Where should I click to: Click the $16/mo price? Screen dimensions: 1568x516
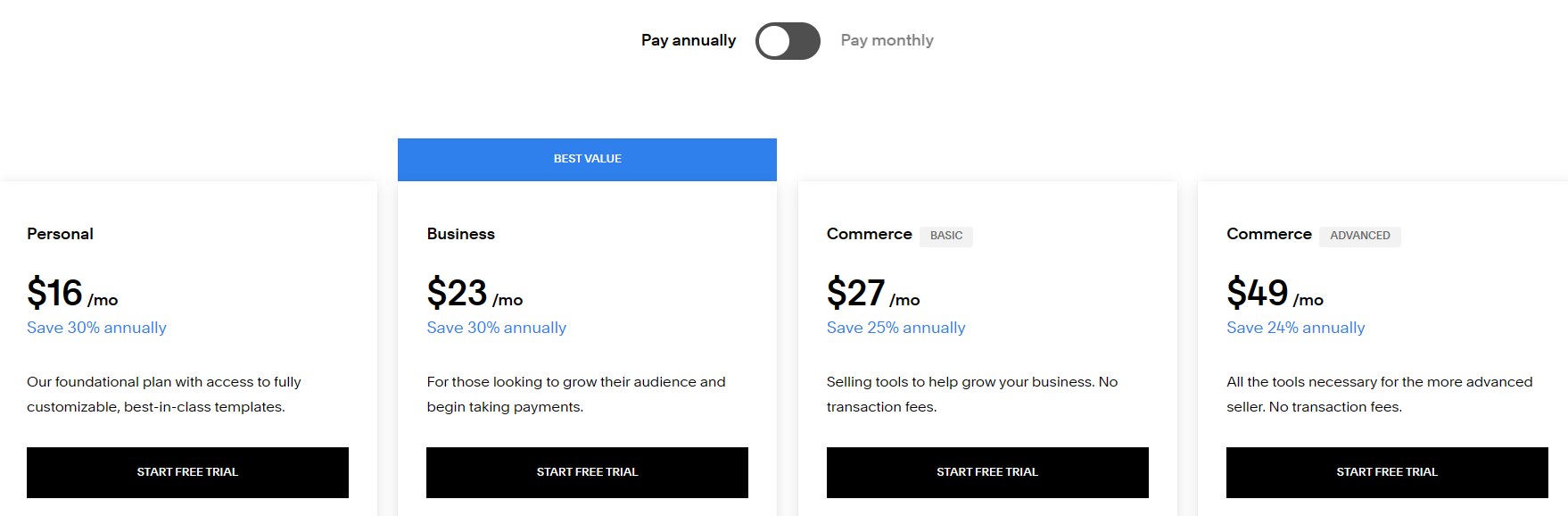click(x=72, y=294)
